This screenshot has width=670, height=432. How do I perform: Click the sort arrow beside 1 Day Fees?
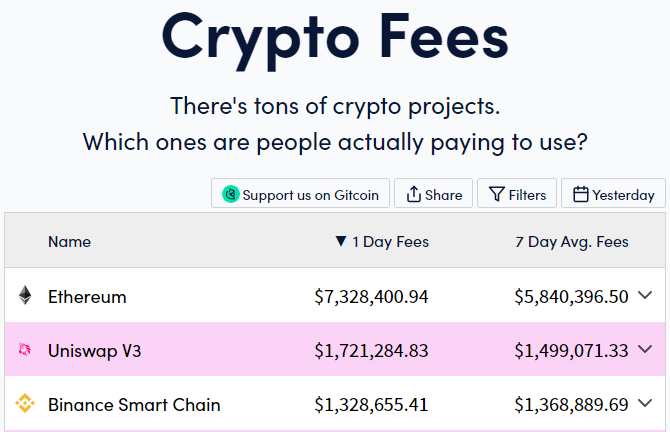point(341,241)
